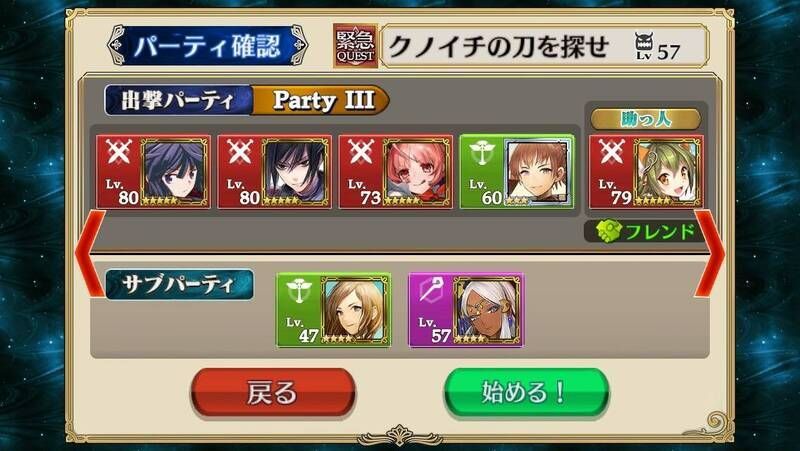Click the crossed swords icon on helper card

(612, 152)
